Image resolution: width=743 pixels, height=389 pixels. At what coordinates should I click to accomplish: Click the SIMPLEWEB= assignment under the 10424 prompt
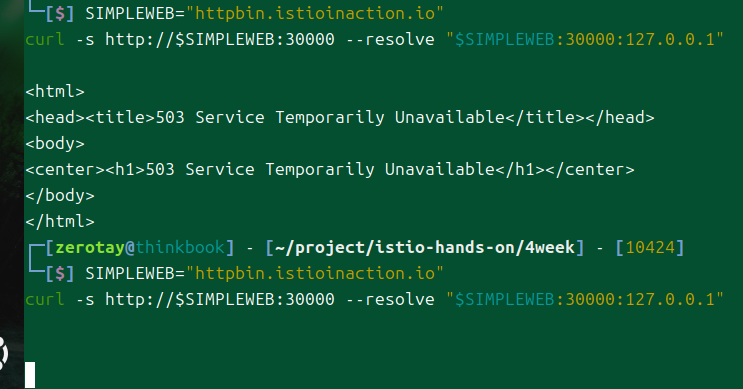[x=135, y=273]
